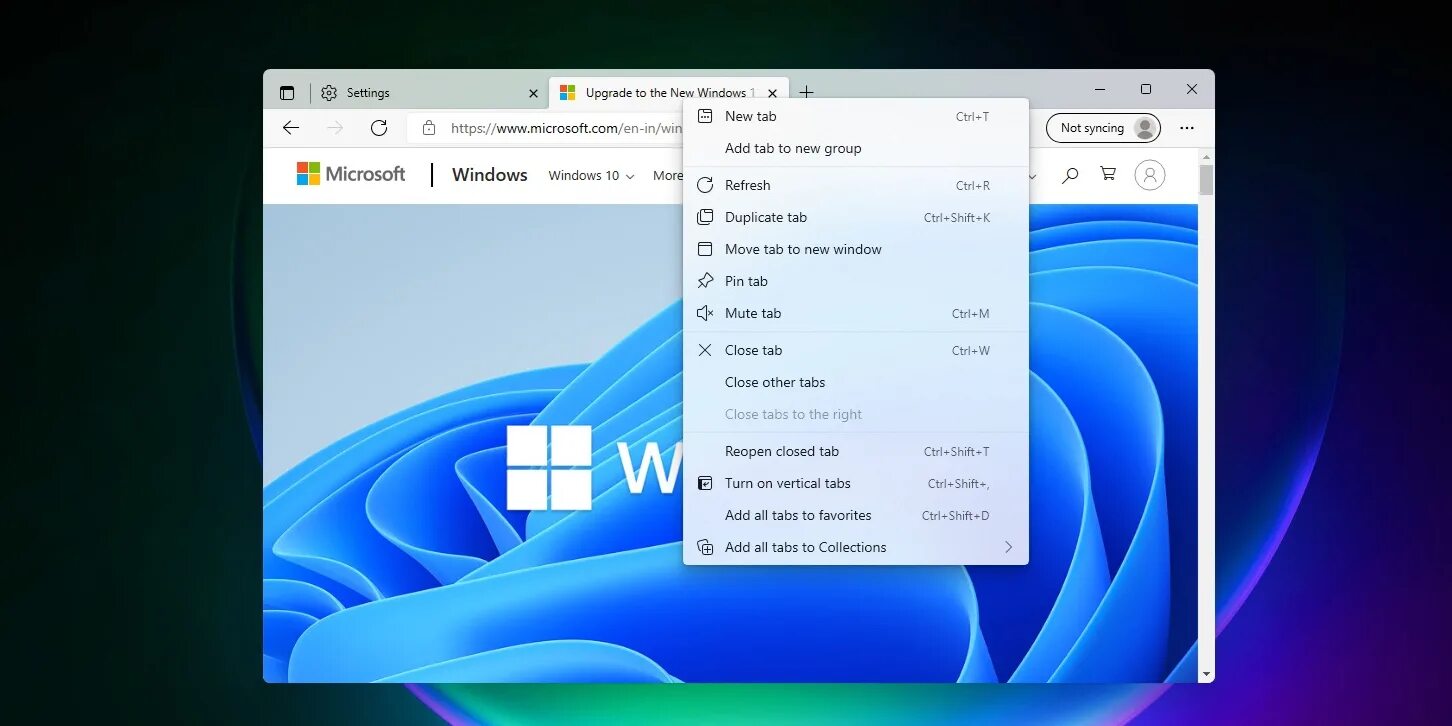
Task: Open Edge Settings and more ellipsis
Action: pyautogui.click(x=1187, y=128)
